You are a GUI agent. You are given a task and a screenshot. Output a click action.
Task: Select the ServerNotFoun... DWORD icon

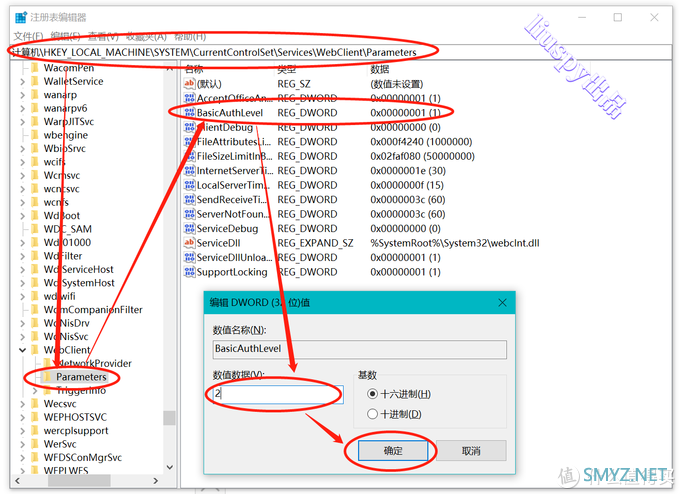189,214
